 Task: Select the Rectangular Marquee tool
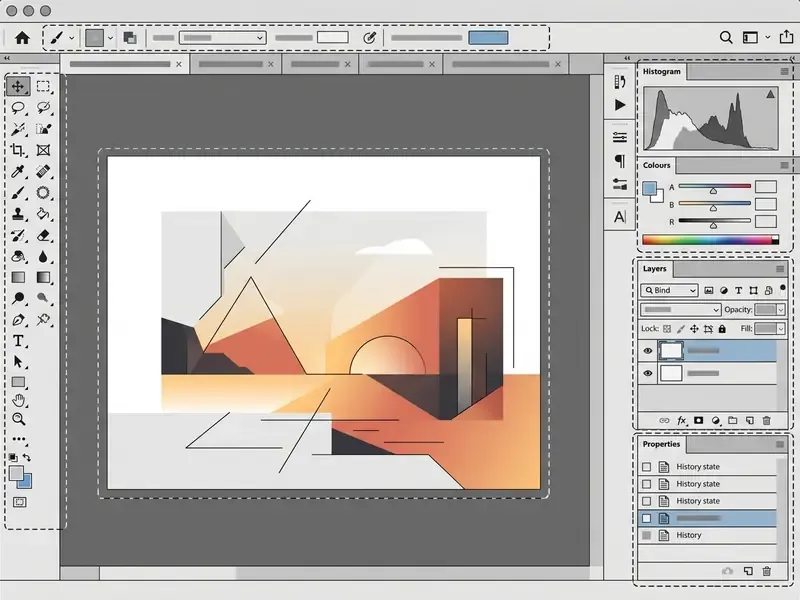tap(43, 86)
